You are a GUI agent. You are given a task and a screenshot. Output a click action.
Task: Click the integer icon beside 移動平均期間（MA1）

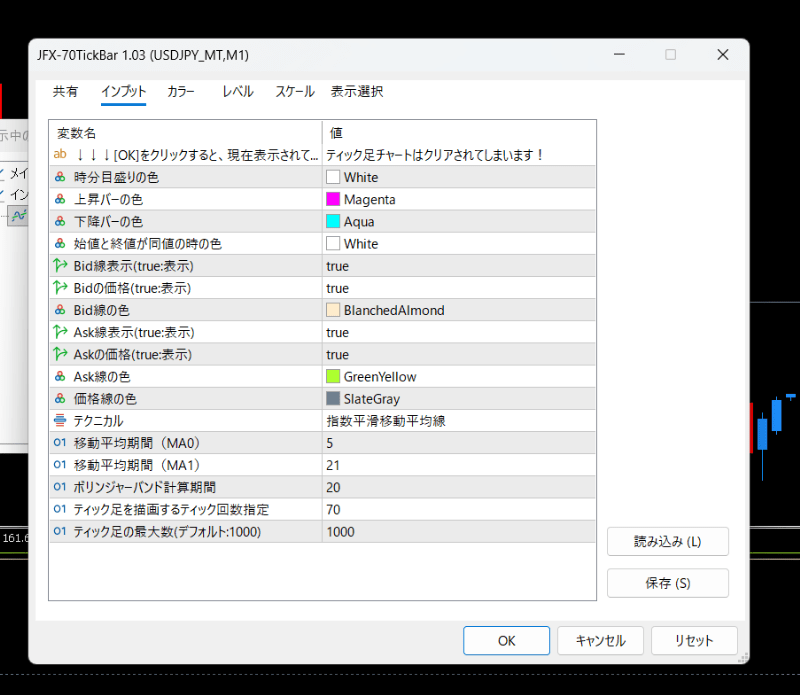tap(60, 465)
